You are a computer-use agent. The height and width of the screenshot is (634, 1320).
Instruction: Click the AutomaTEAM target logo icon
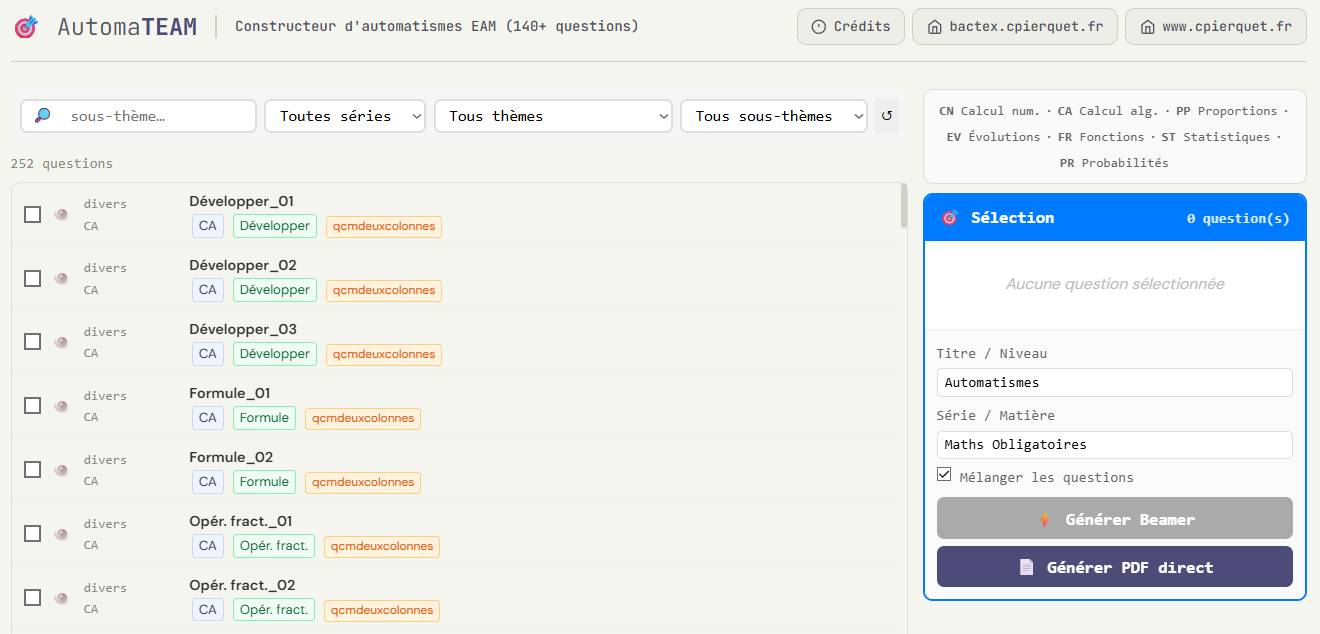(26, 27)
